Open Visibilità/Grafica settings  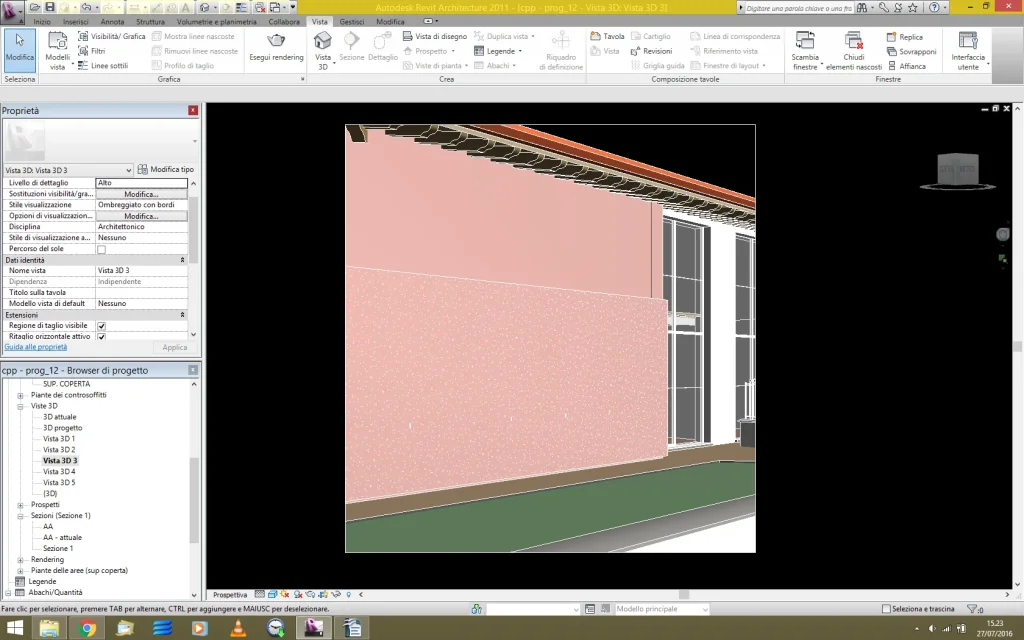click(111, 36)
